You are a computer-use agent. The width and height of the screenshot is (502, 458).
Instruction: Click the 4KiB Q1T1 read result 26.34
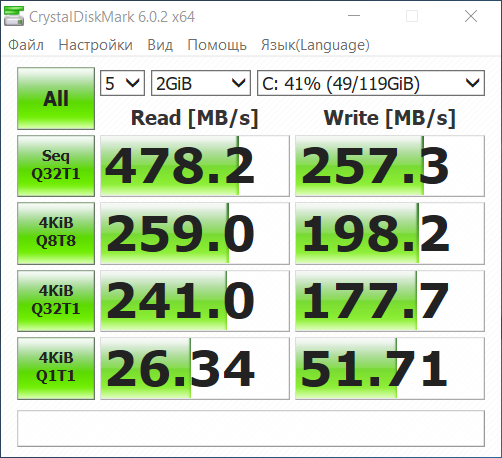[x=195, y=368]
